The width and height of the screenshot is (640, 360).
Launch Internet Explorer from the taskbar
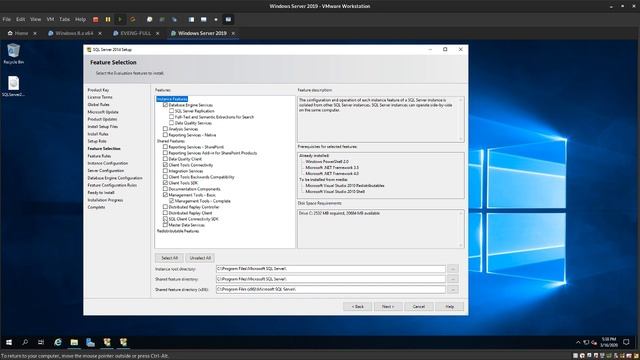pyautogui.click(x=58, y=342)
